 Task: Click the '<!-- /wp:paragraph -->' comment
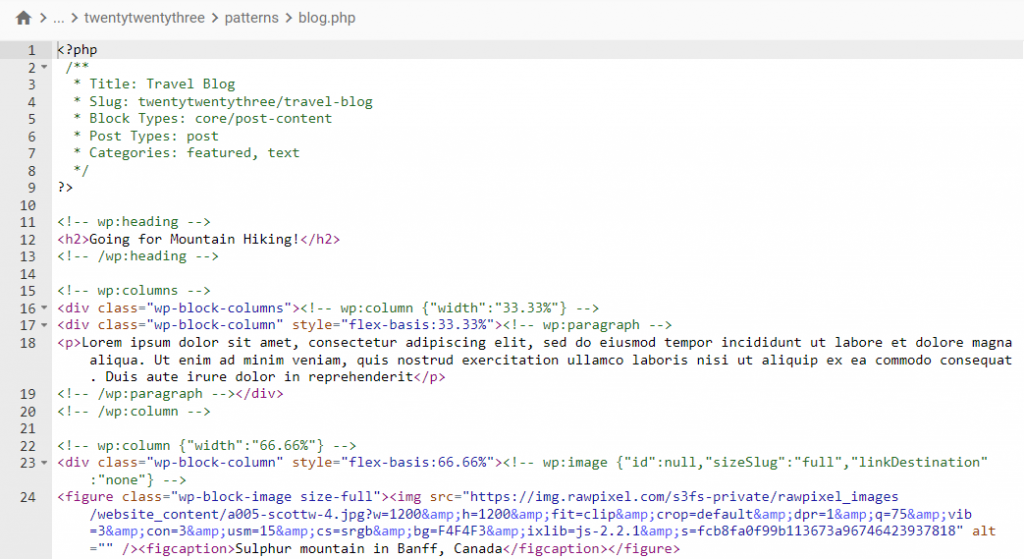146,394
